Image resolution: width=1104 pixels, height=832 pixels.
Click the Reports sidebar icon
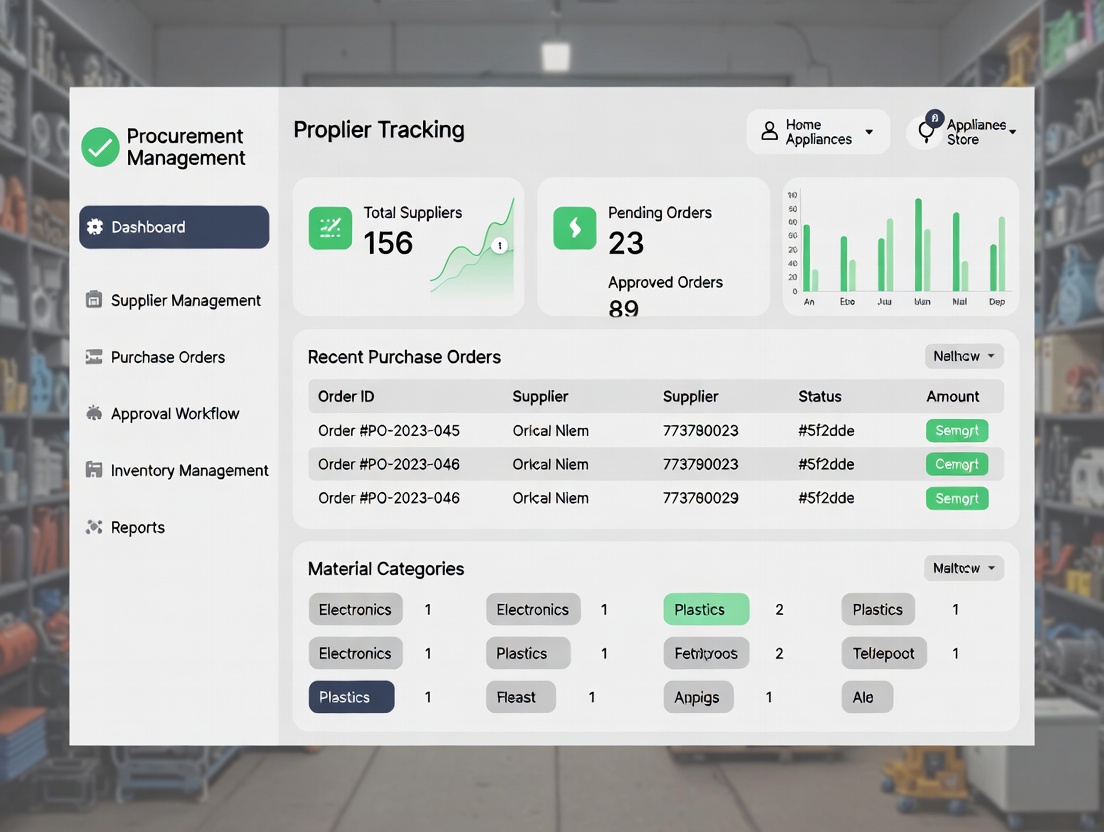coord(94,527)
